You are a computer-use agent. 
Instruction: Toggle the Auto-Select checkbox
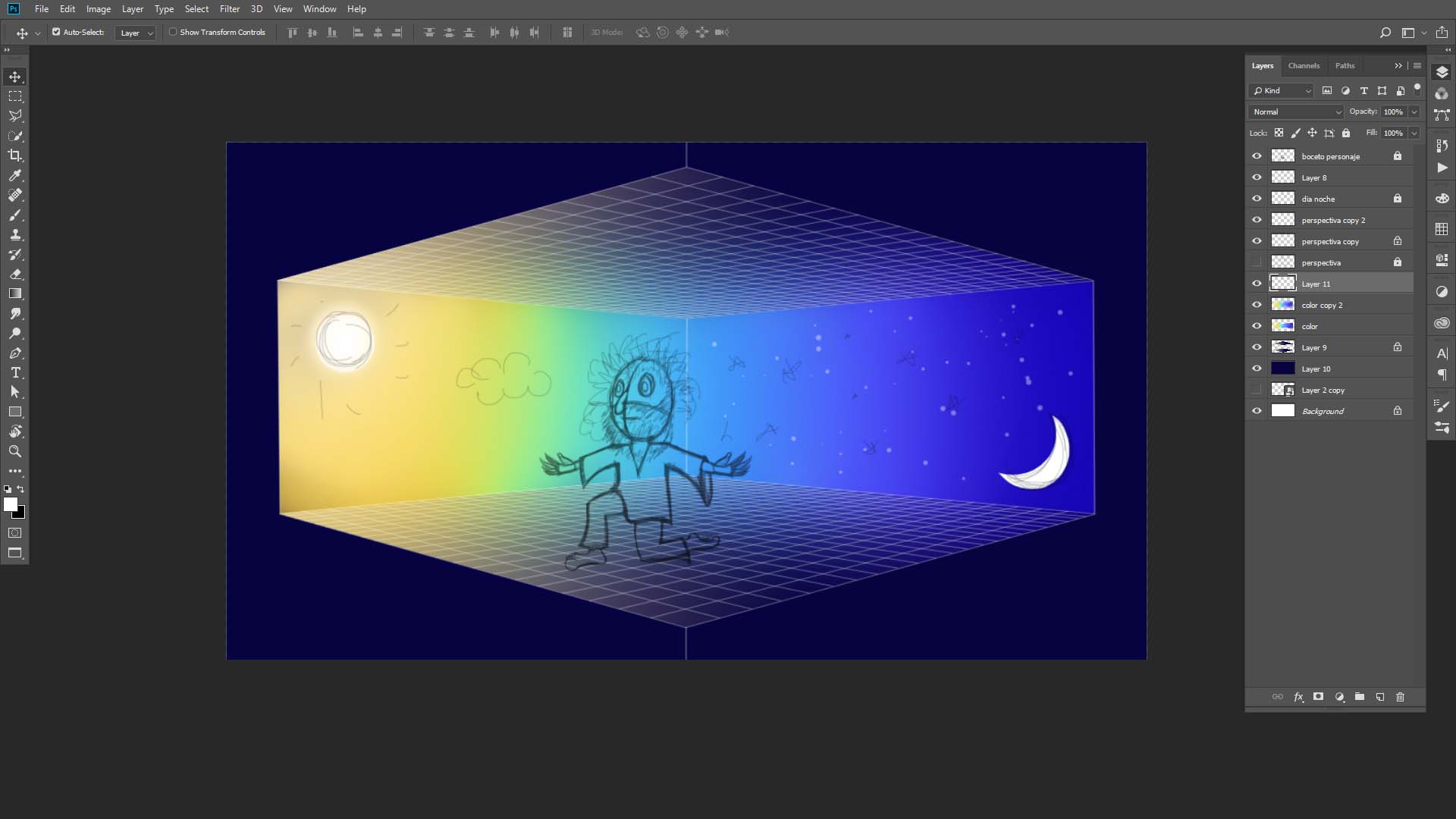[56, 32]
